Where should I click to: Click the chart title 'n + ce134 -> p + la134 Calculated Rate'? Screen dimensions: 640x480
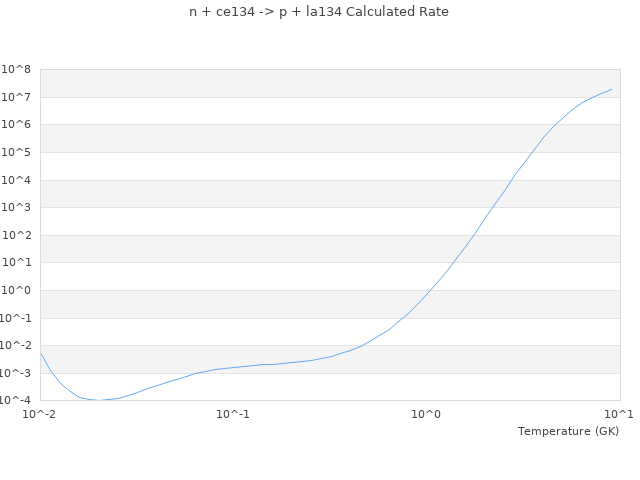[319, 12]
